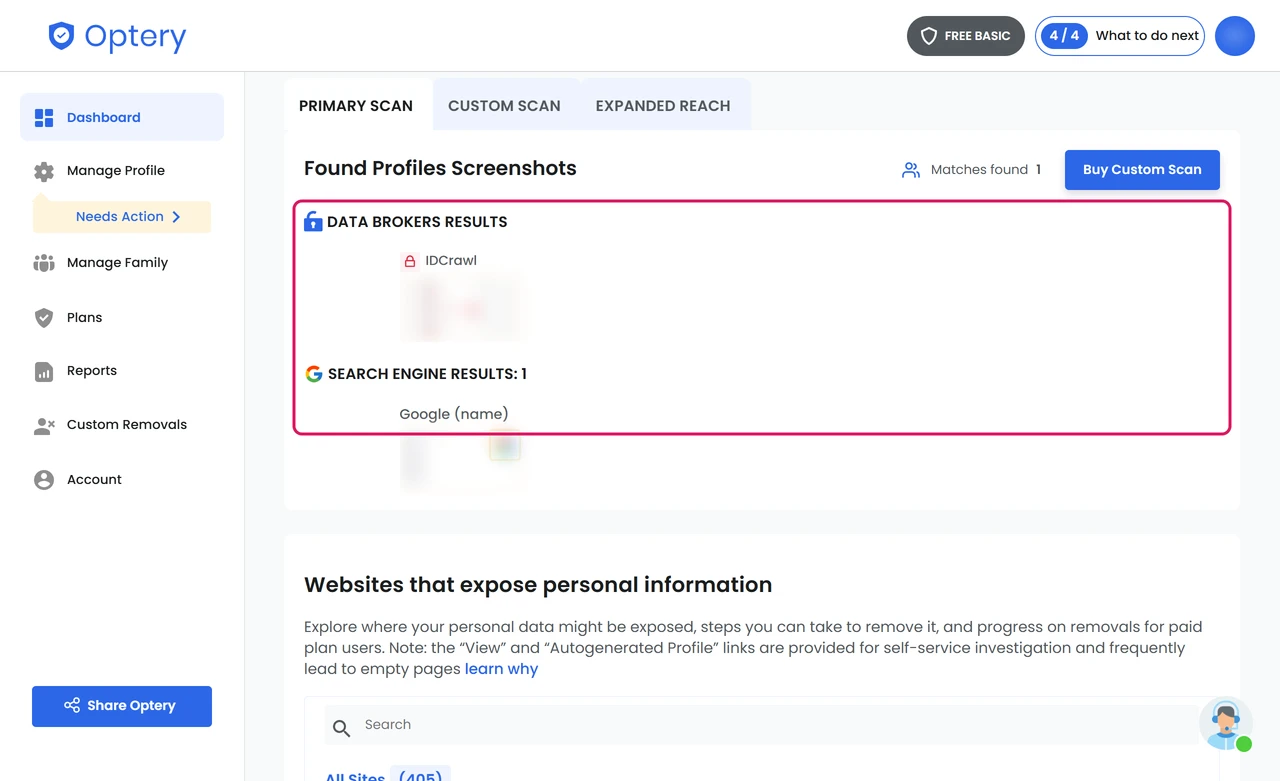The height and width of the screenshot is (781, 1280).
Task: Open the Dashboard grid icon
Action: point(44,118)
